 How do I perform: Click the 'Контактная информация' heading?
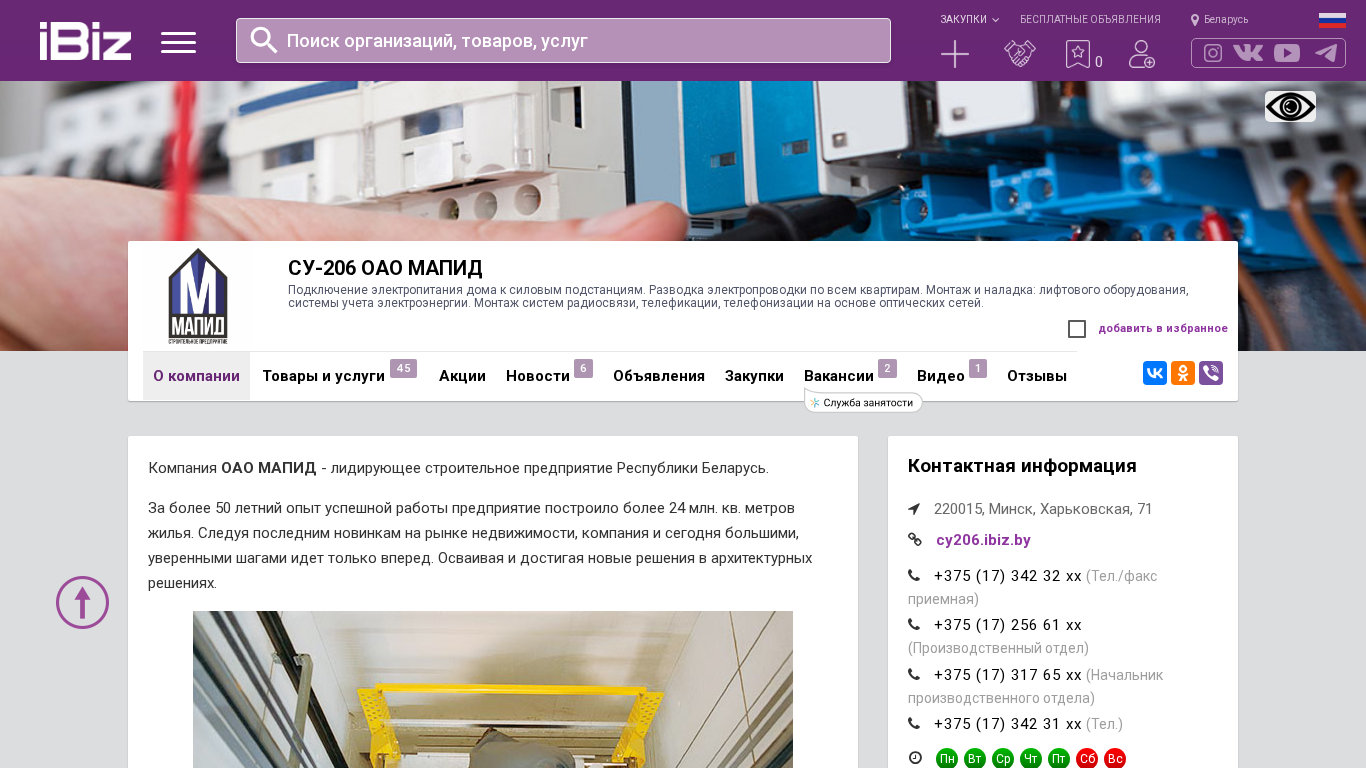coord(1022,466)
